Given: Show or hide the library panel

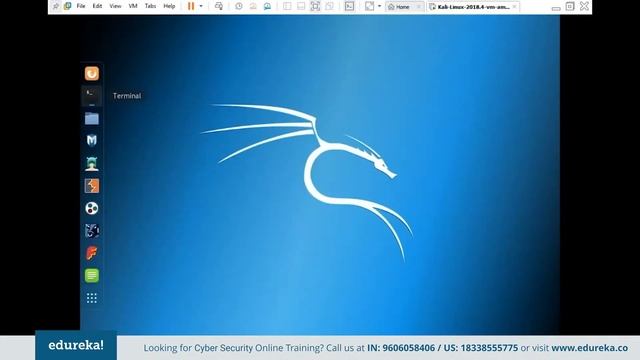Looking at the screenshot, I should click(x=287, y=6).
